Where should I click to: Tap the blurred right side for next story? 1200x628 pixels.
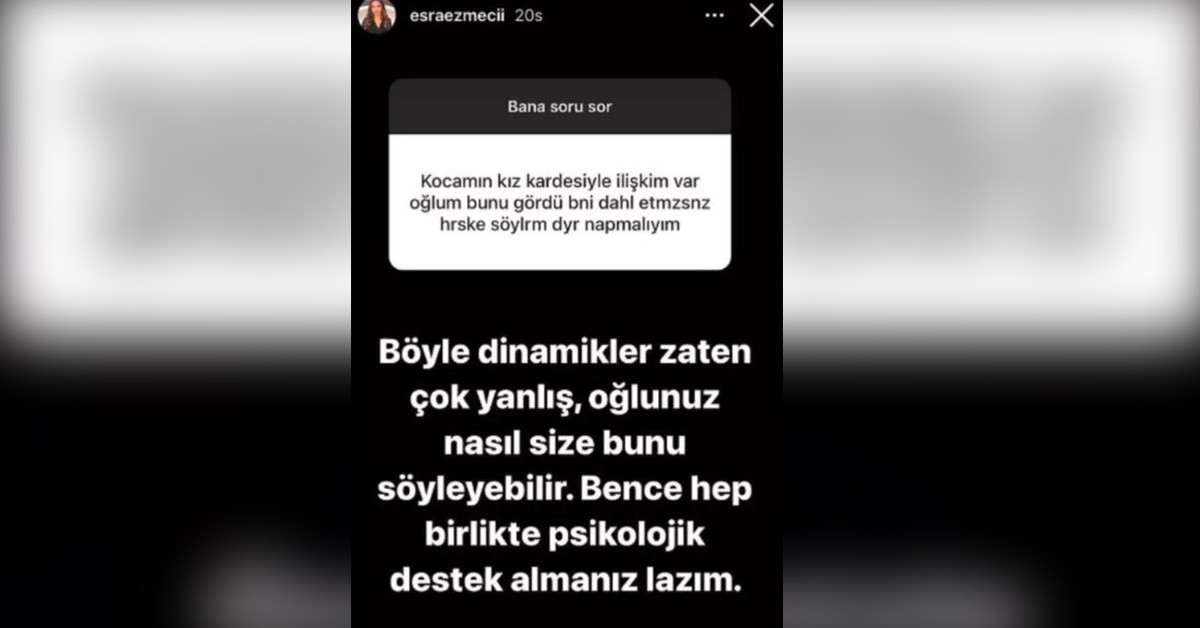click(x=991, y=314)
